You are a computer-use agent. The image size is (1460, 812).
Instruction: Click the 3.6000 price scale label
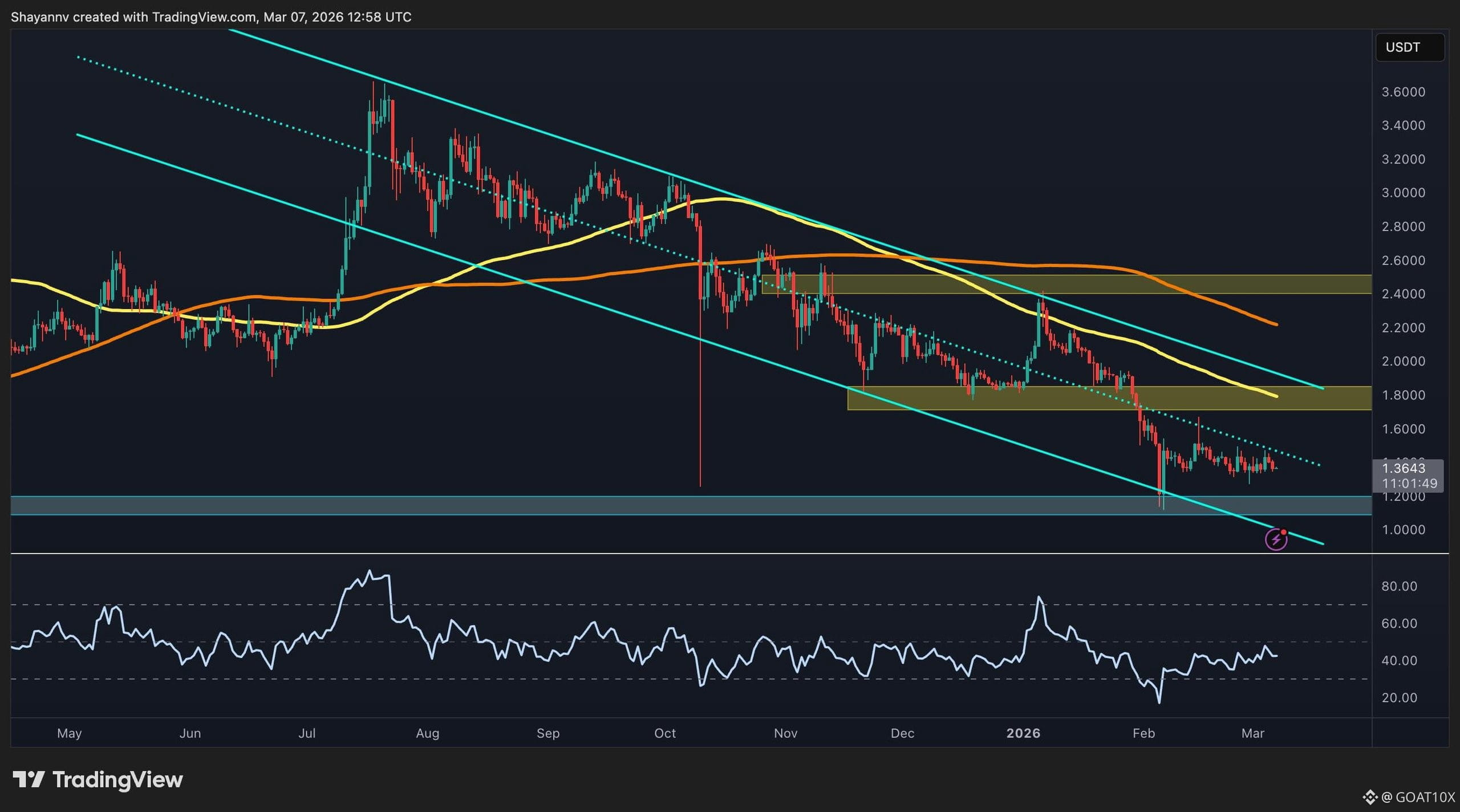point(1403,92)
